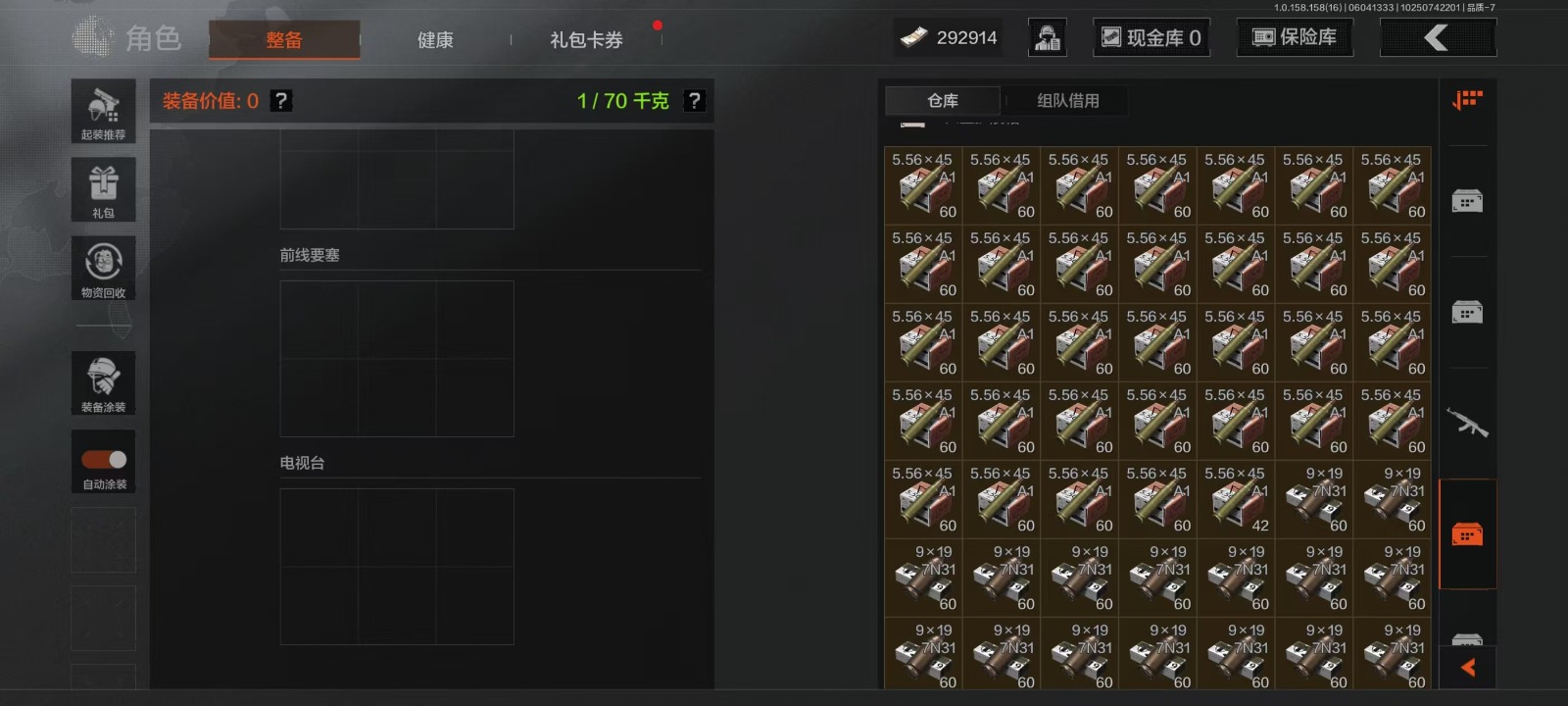This screenshot has width=1568, height=706.
Task: Open the 装备涂装 equipment skin icon
Action: pyautogui.click(x=103, y=383)
